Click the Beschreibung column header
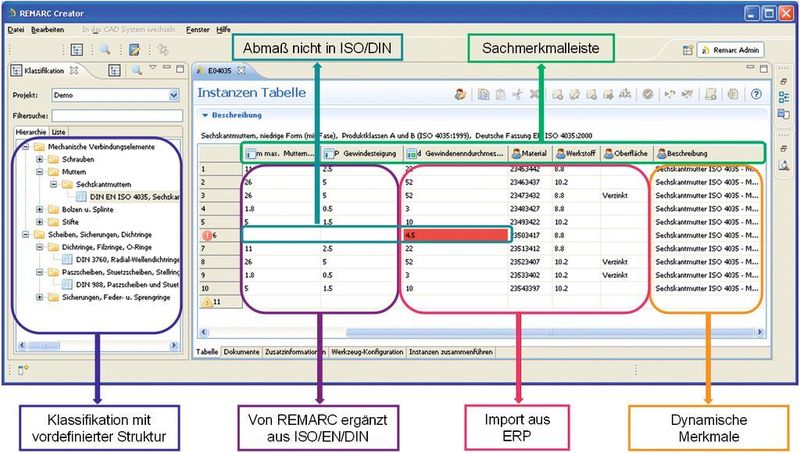 point(709,153)
